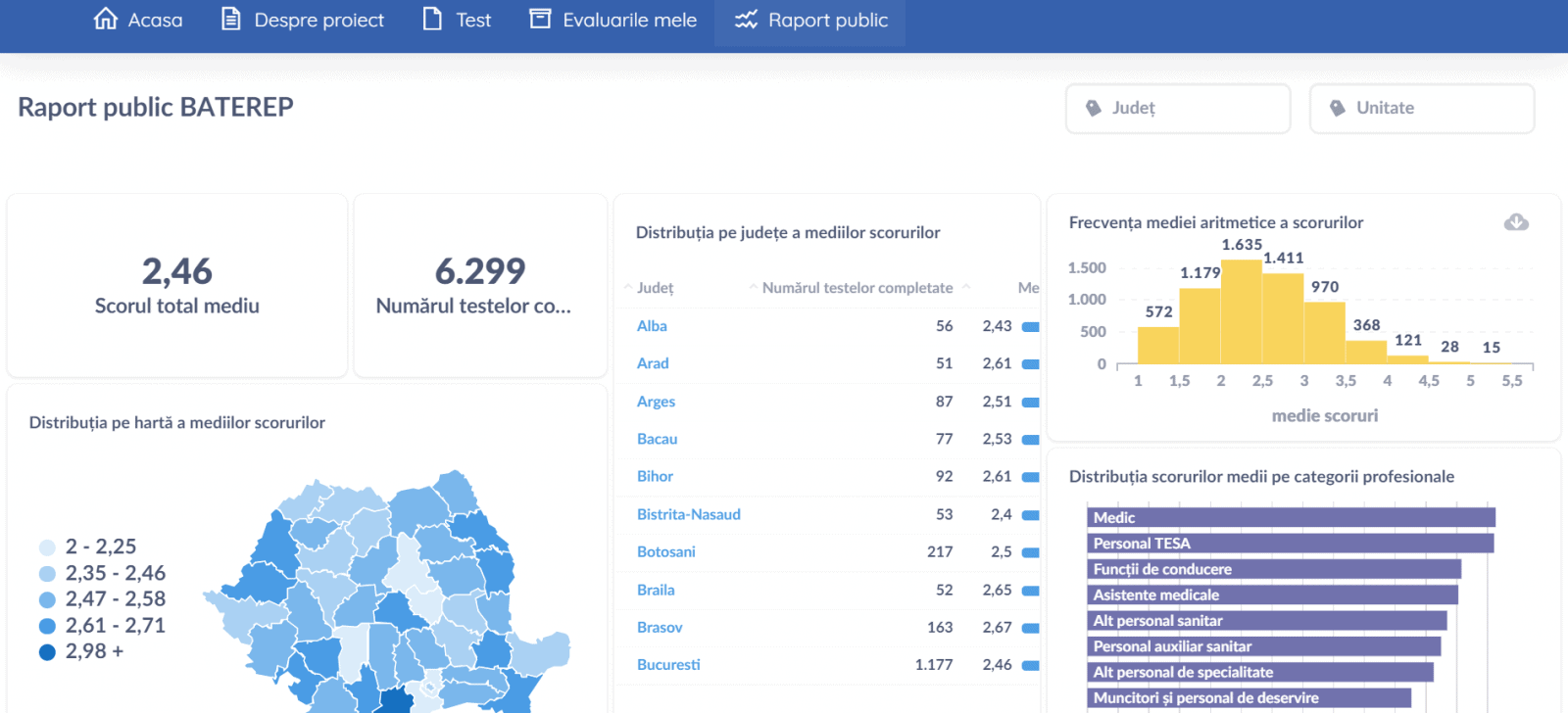
Task: Click the Raport public BATEREP heading
Action: click(x=156, y=107)
